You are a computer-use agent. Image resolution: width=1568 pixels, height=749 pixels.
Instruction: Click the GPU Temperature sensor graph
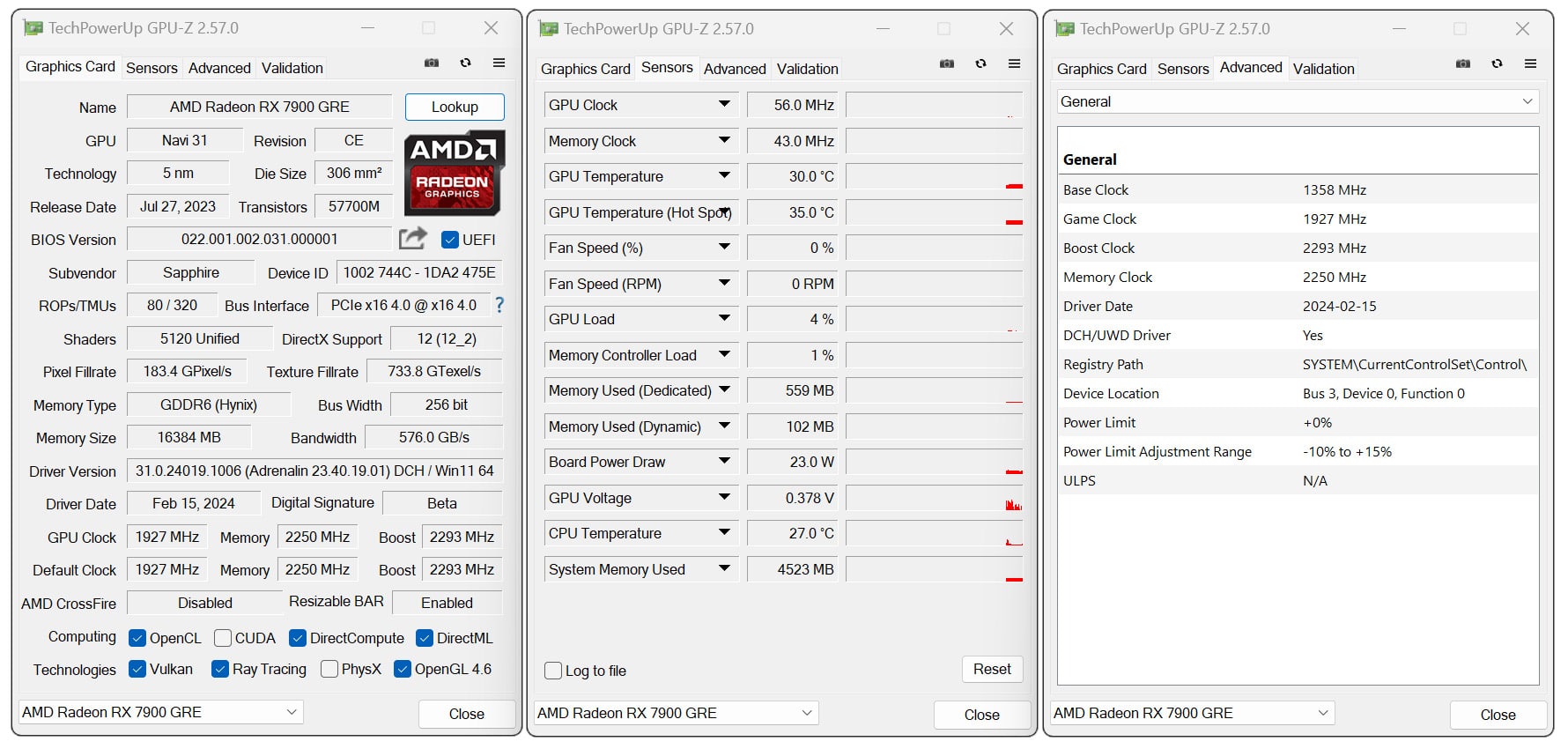(x=935, y=176)
